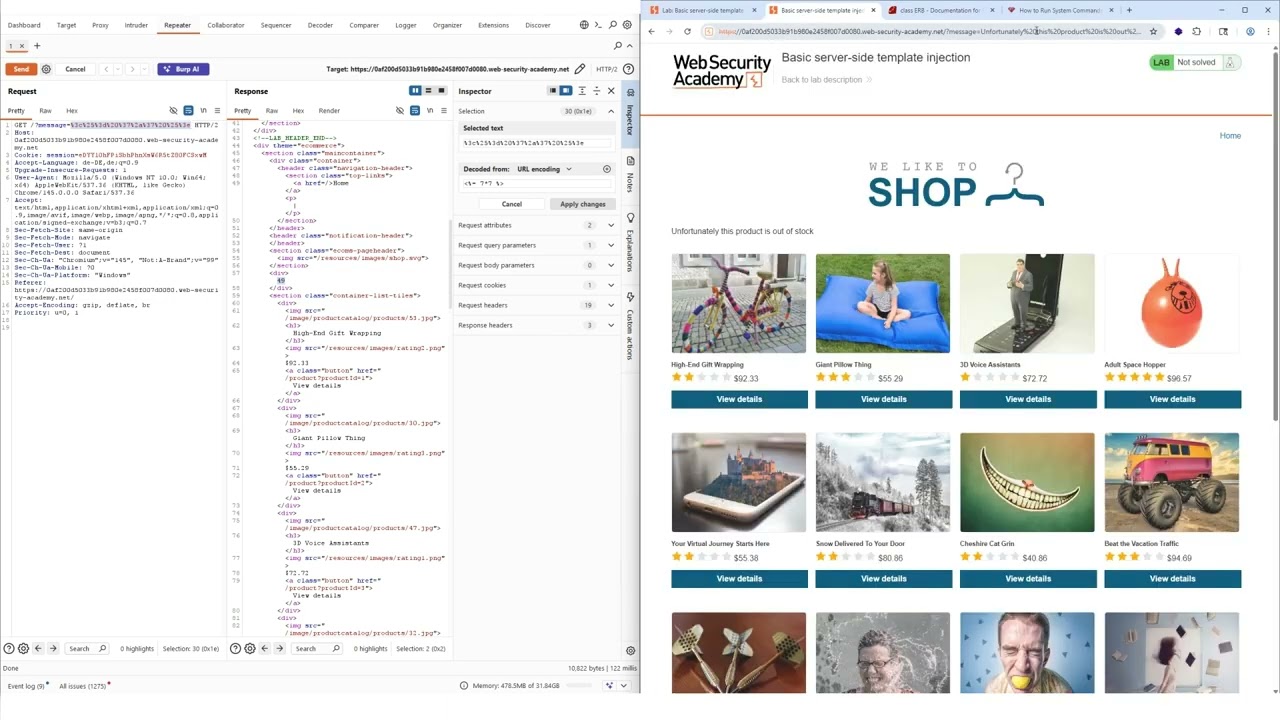Screen dimensions: 1280x720
Task: Toggle show newline characters in Request pane
Action: click(x=203, y=110)
